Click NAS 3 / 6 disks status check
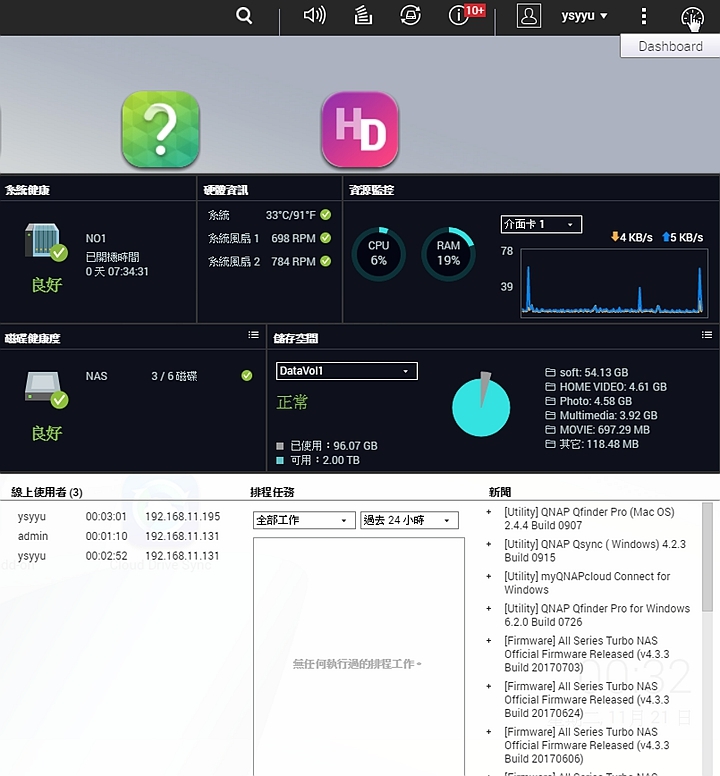720x776 pixels. (246, 376)
